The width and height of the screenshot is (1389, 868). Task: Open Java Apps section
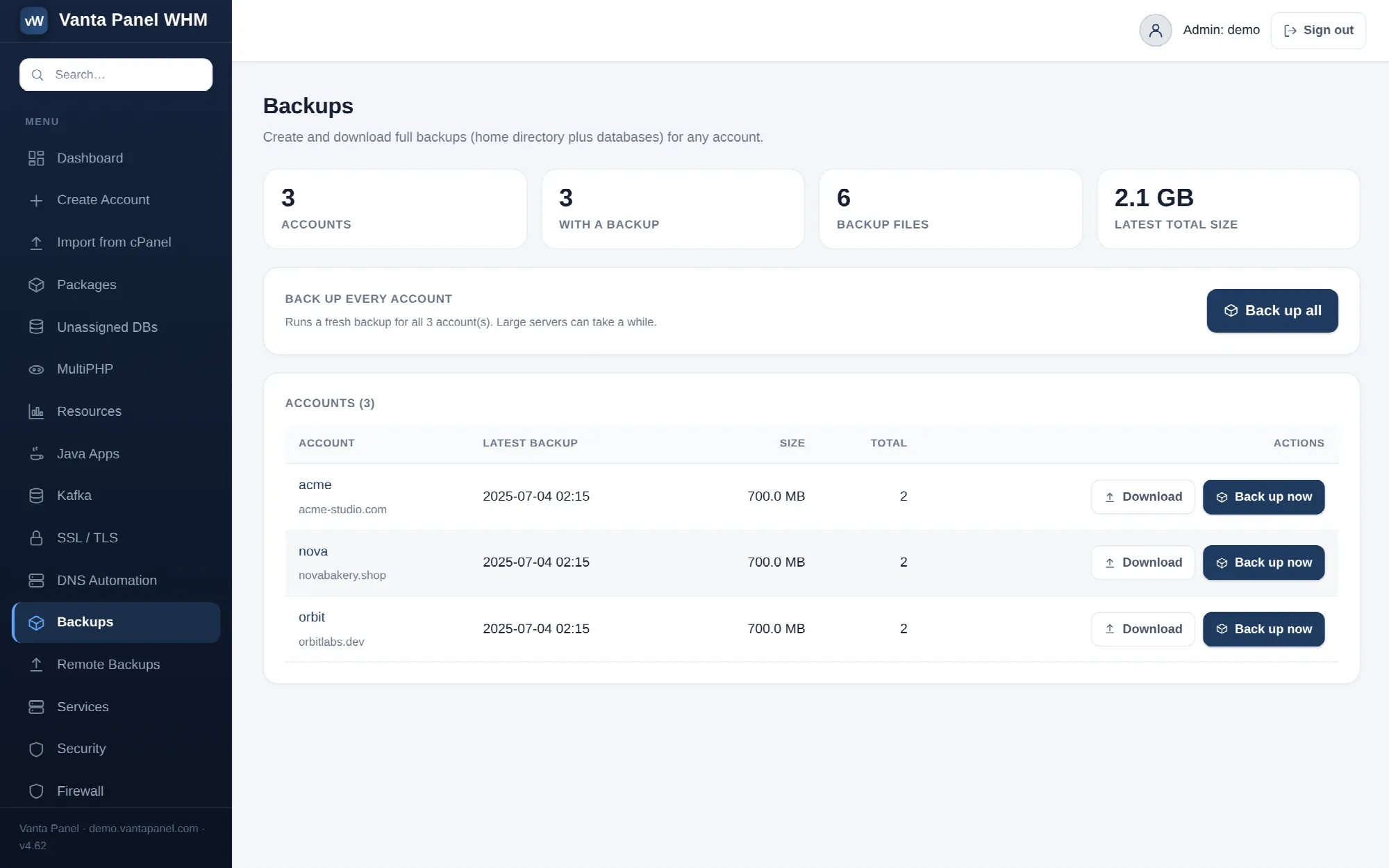pos(116,453)
